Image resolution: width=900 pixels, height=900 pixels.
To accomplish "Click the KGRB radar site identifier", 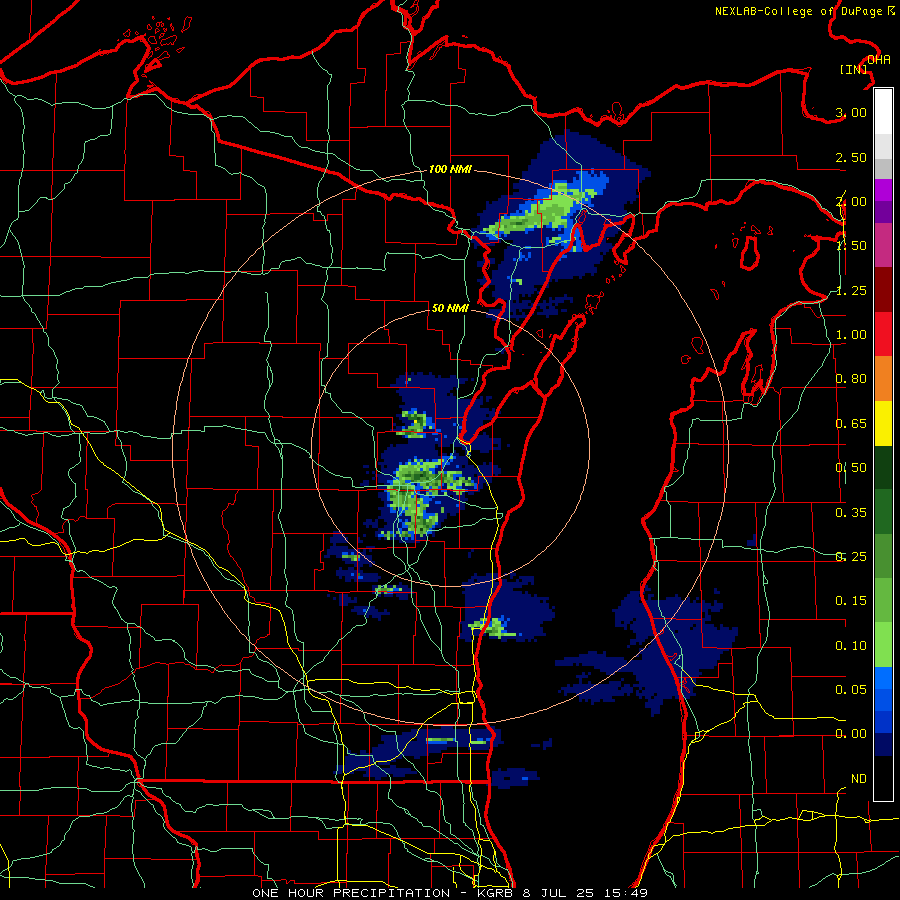I will pyautogui.click(x=497, y=893).
